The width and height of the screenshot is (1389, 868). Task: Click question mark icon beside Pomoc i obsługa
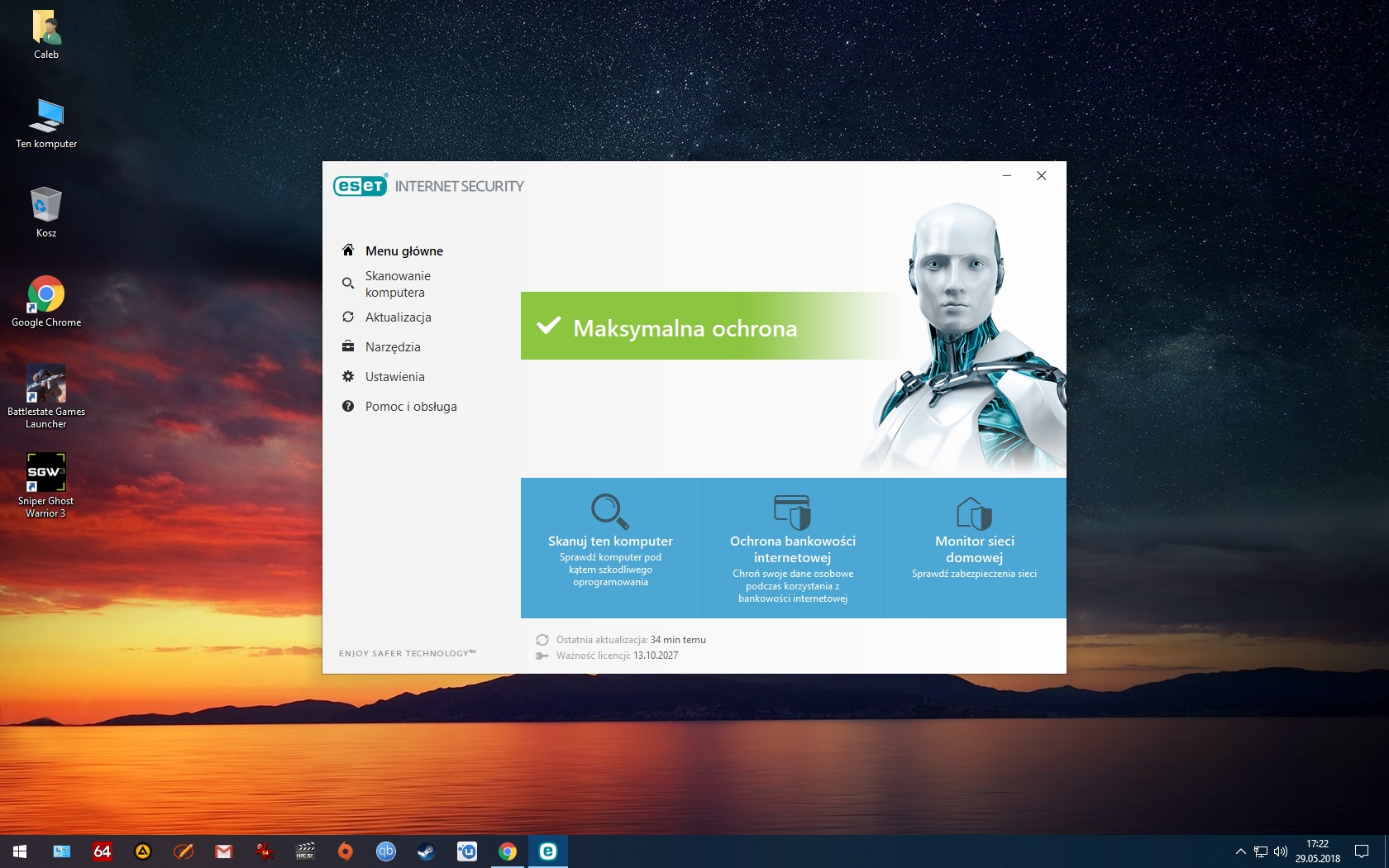pos(348,406)
